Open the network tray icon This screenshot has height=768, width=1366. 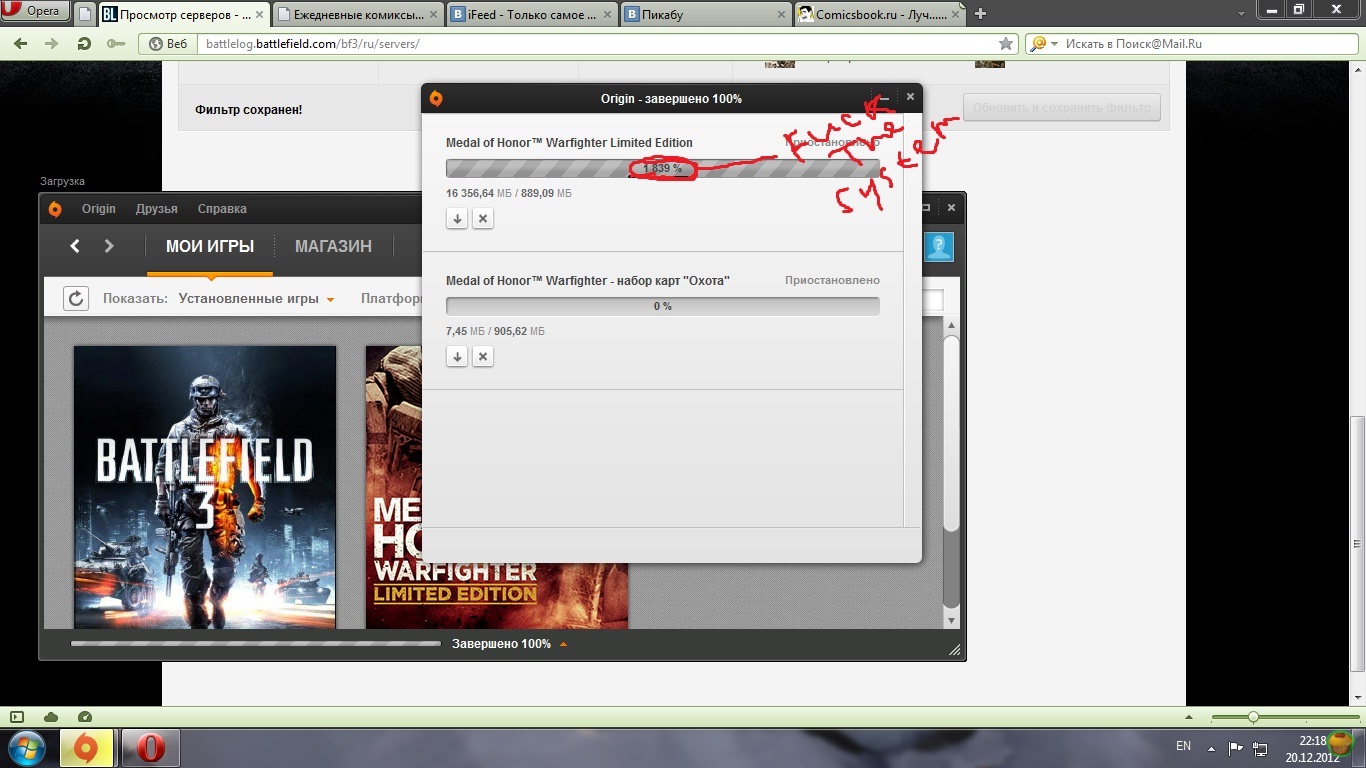tap(1261, 748)
